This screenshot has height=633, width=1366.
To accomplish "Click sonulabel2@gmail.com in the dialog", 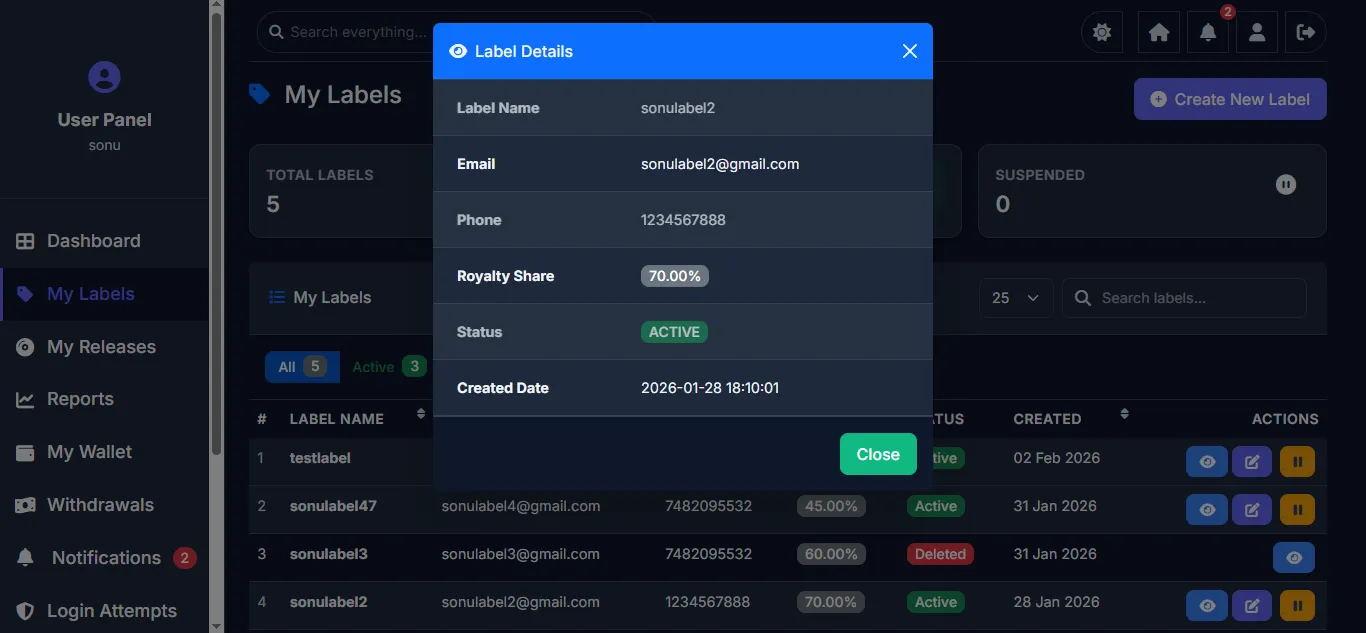I will coord(720,164).
